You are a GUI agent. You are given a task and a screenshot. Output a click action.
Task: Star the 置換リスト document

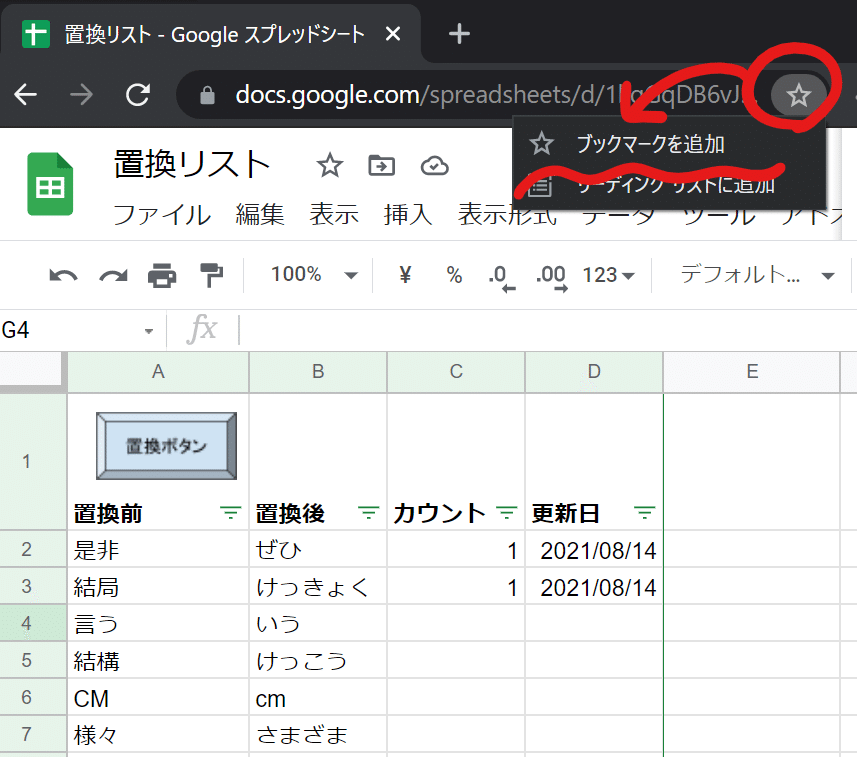[x=330, y=166]
